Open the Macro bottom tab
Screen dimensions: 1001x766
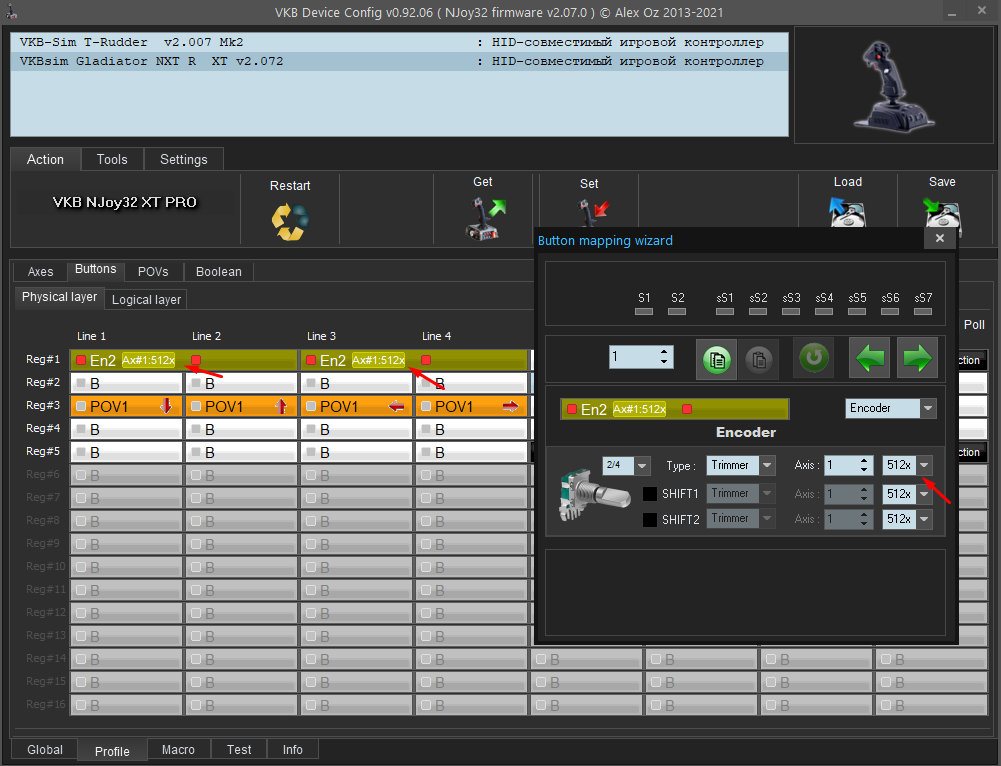pyautogui.click(x=178, y=749)
